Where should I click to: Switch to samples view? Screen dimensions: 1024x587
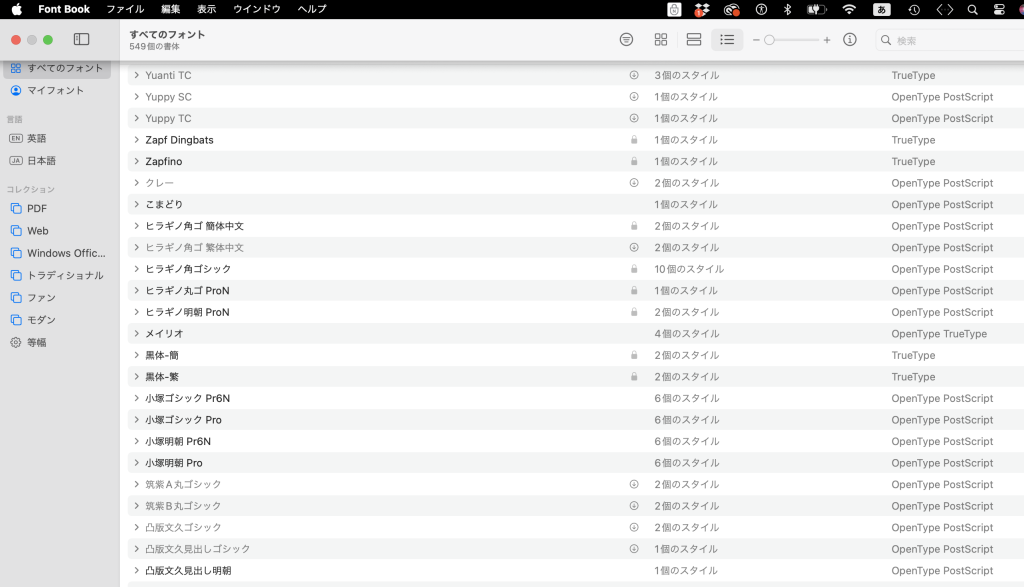694,40
